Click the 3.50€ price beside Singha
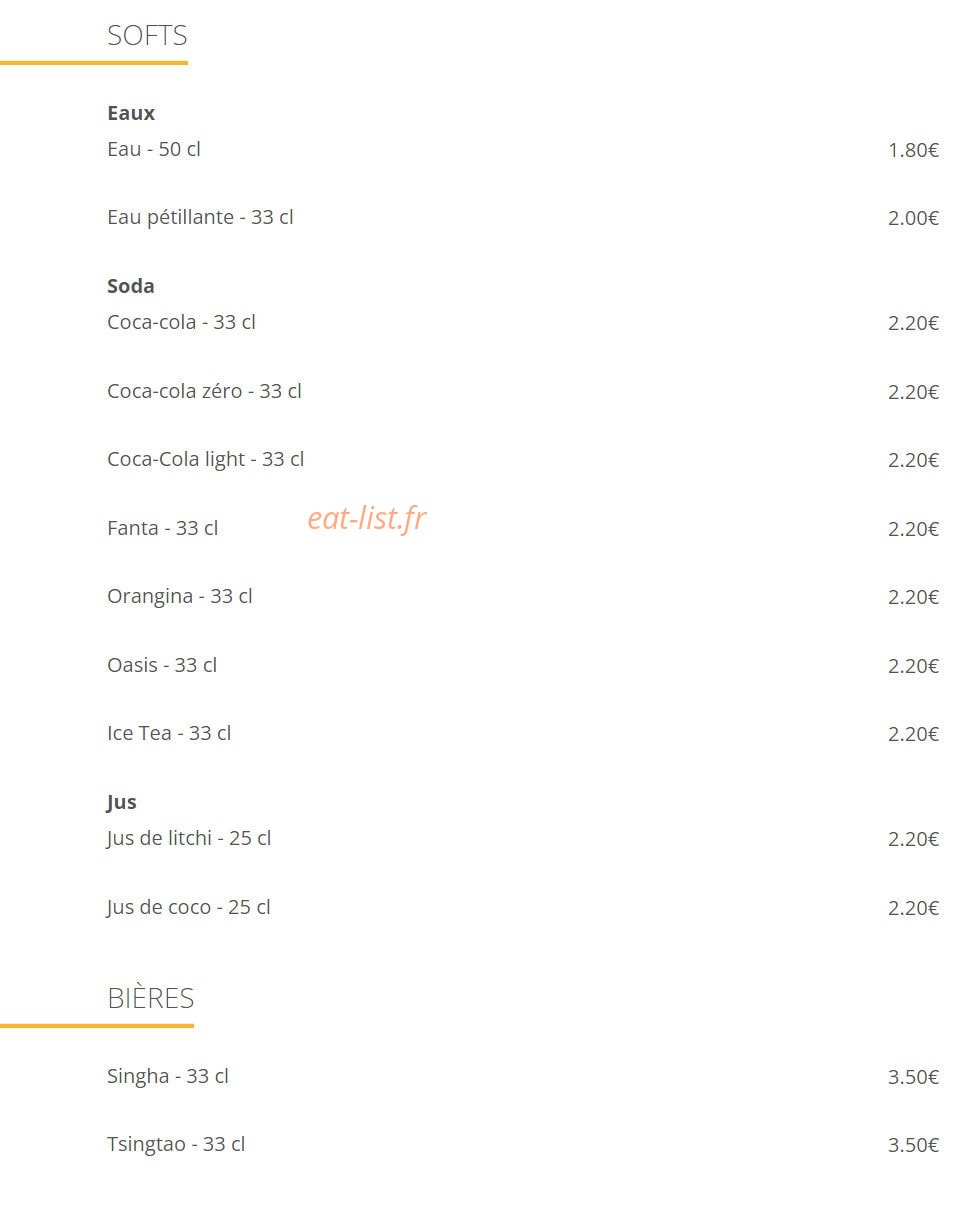The width and height of the screenshot is (970, 1217). pyautogui.click(x=913, y=1077)
